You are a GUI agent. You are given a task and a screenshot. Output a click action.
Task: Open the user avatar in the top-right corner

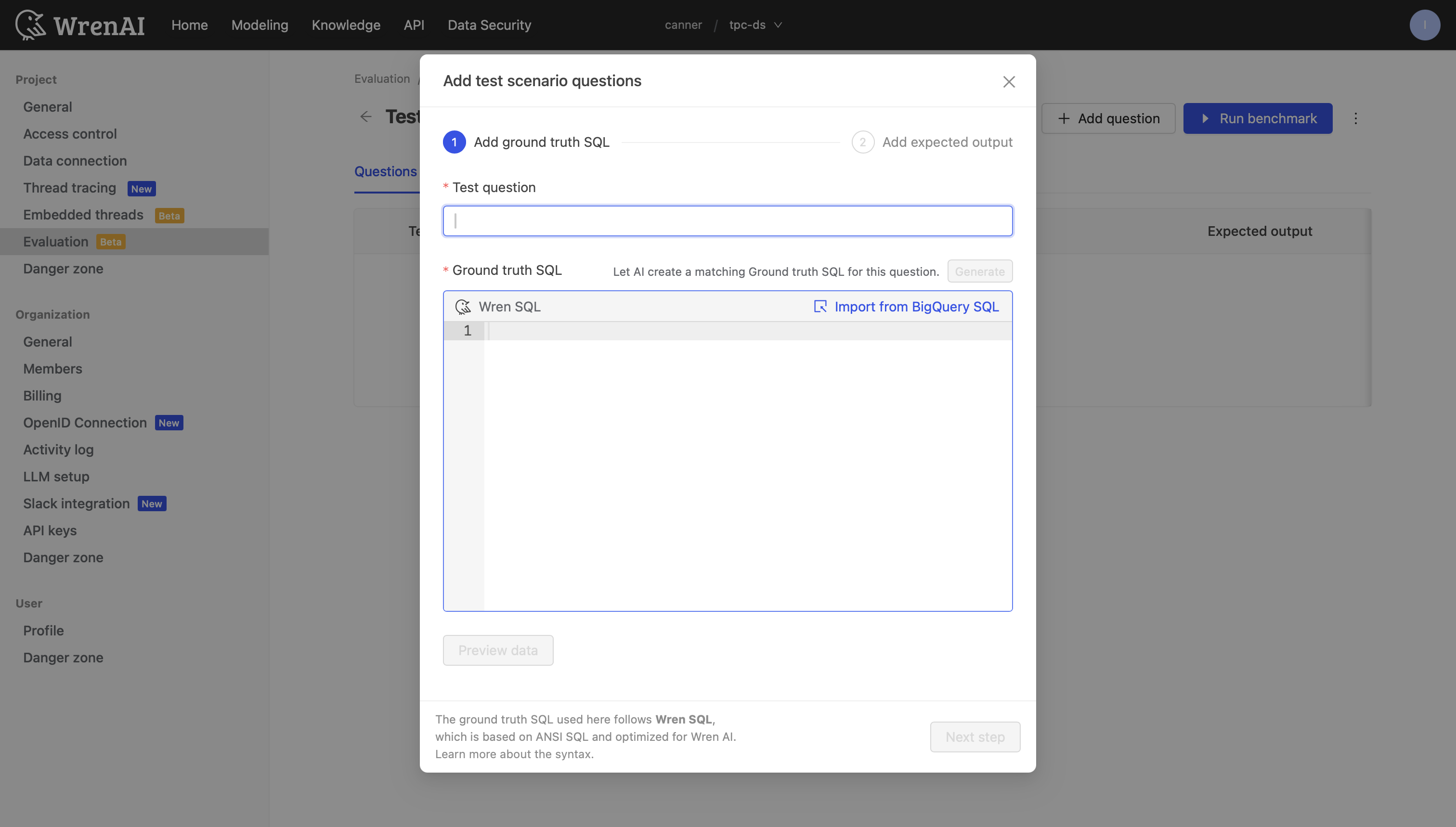point(1425,25)
